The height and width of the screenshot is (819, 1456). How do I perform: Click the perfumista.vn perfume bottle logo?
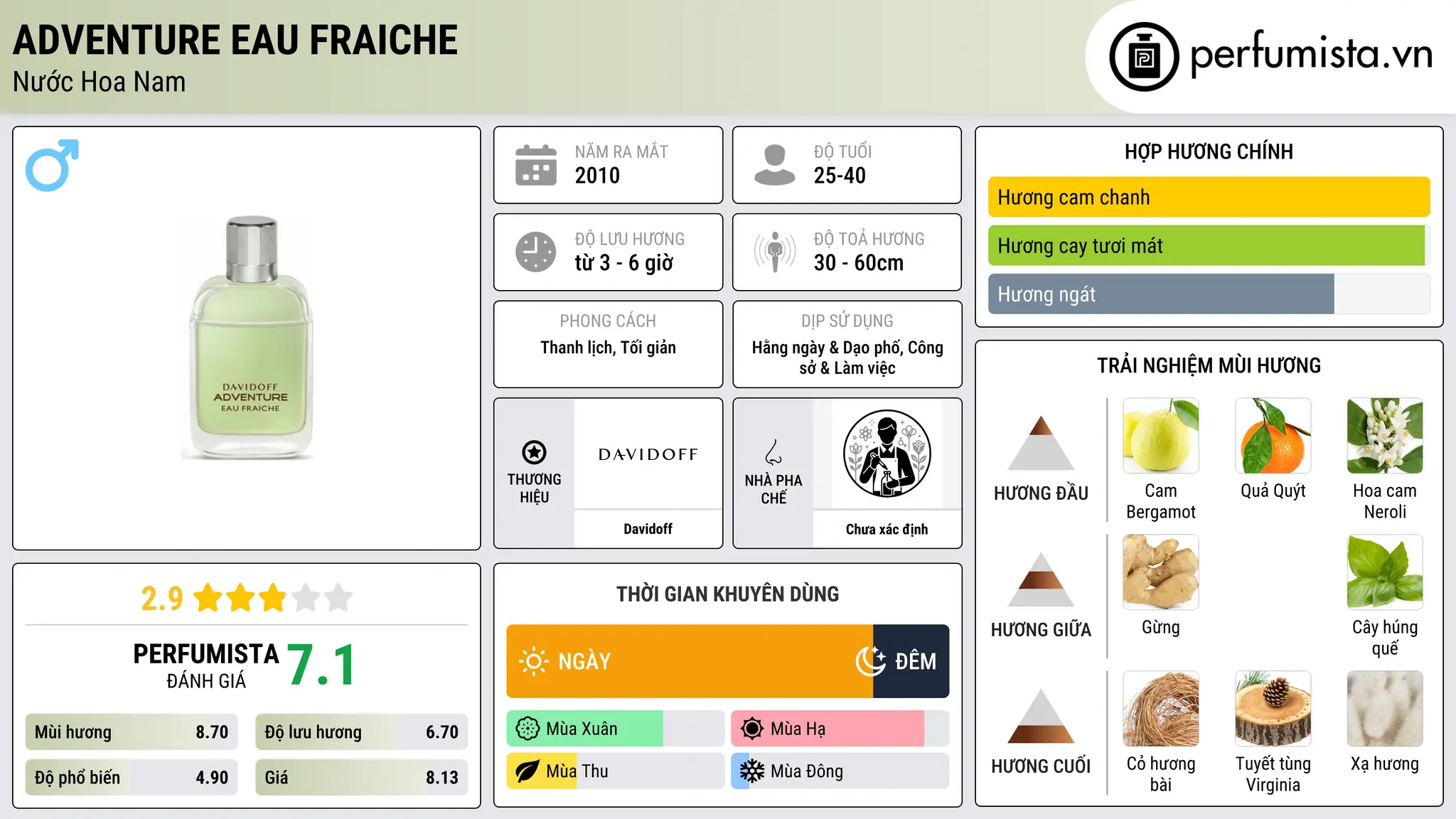pyautogui.click(x=1144, y=57)
